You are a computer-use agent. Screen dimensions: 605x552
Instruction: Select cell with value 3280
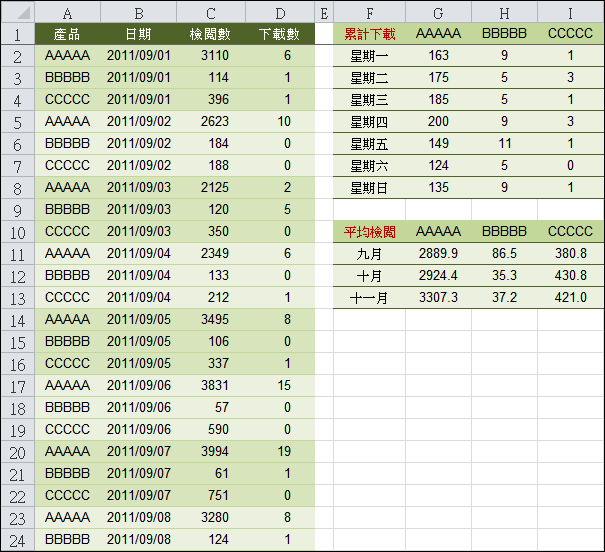pos(211,517)
